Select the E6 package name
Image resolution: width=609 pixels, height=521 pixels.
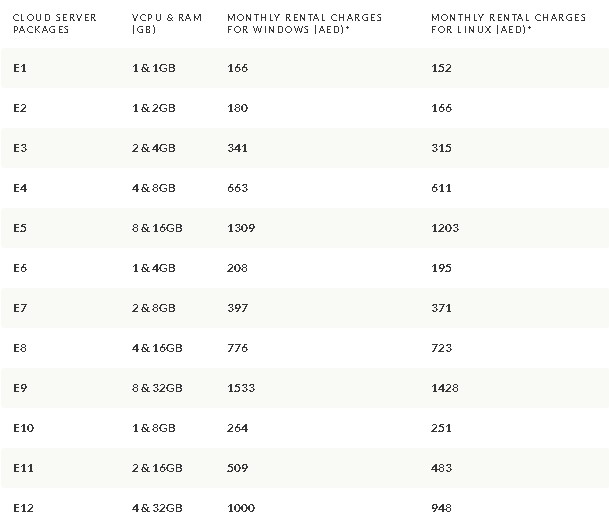pos(20,268)
